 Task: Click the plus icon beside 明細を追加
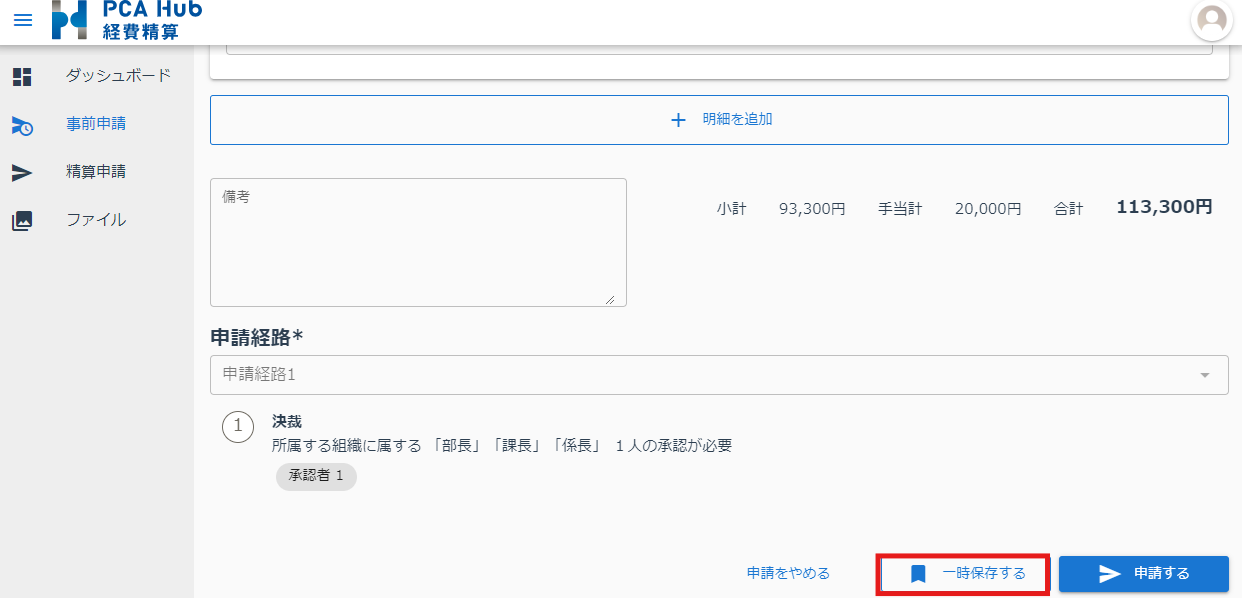678,120
